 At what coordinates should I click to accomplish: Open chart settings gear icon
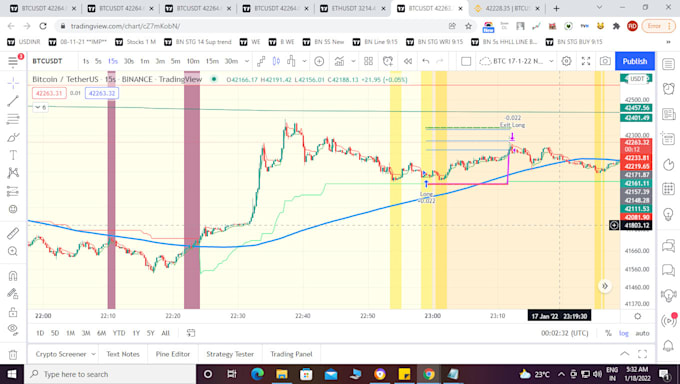click(x=566, y=61)
